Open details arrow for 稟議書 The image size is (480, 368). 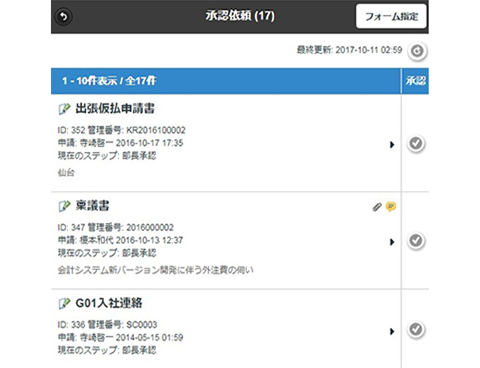(x=392, y=242)
